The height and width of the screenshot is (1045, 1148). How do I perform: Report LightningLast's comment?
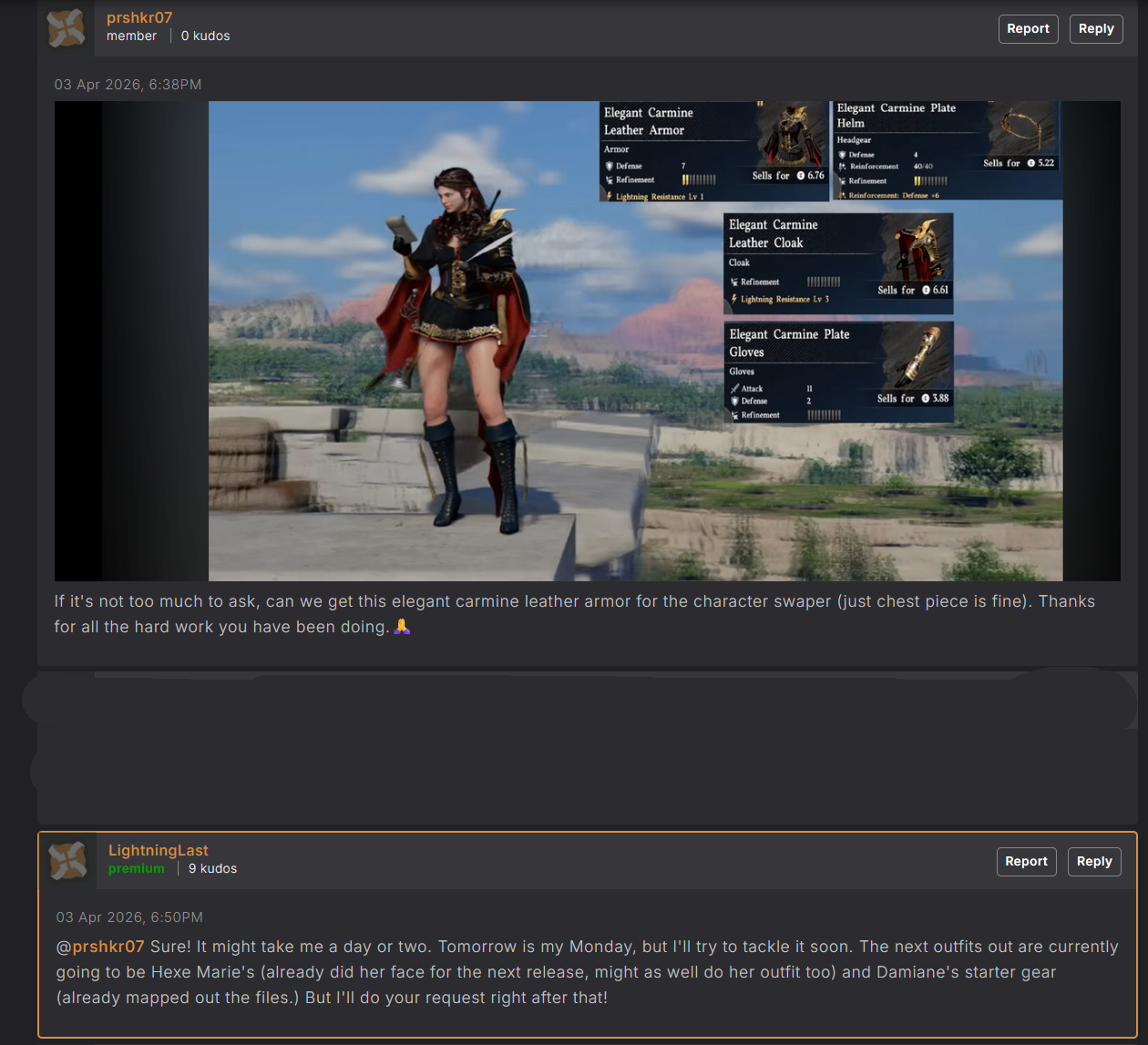pyautogui.click(x=1026, y=861)
